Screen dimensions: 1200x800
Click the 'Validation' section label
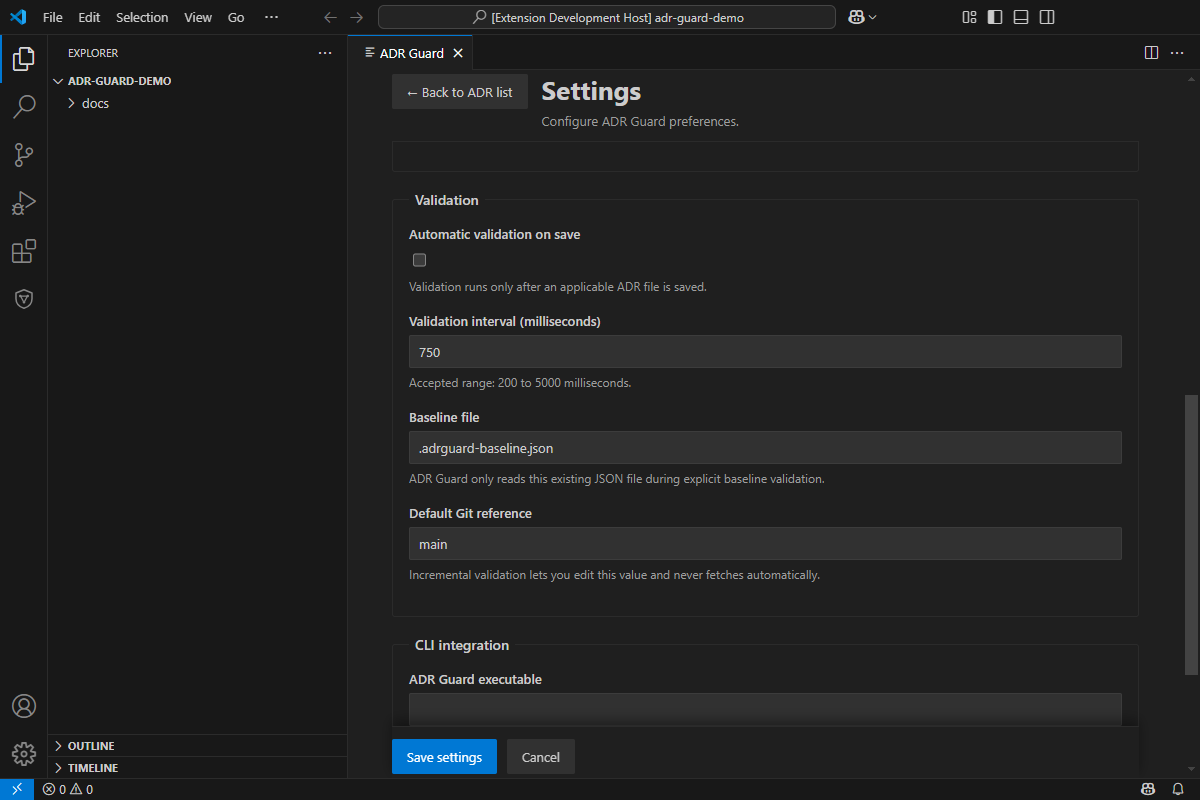point(447,200)
